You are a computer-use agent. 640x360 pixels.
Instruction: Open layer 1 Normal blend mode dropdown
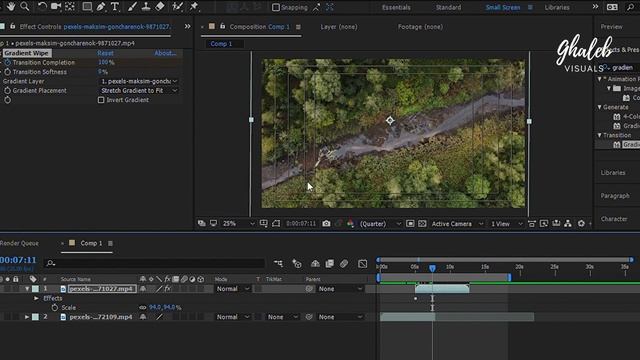(232, 289)
